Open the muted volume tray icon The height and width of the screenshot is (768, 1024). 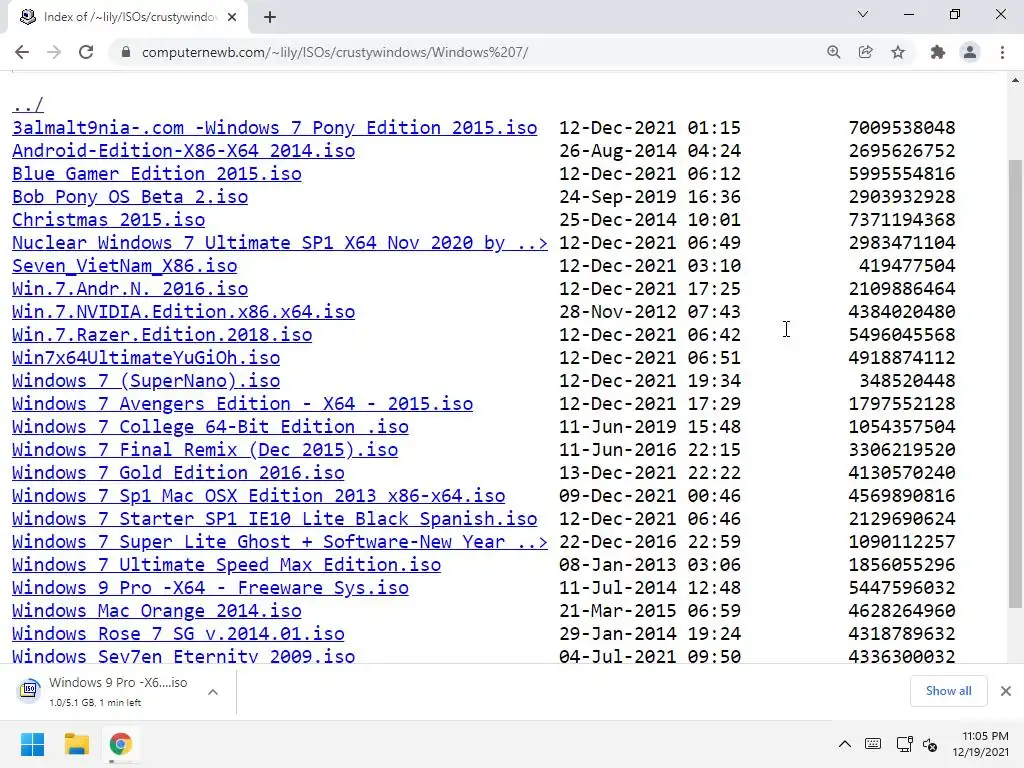pos(930,744)
